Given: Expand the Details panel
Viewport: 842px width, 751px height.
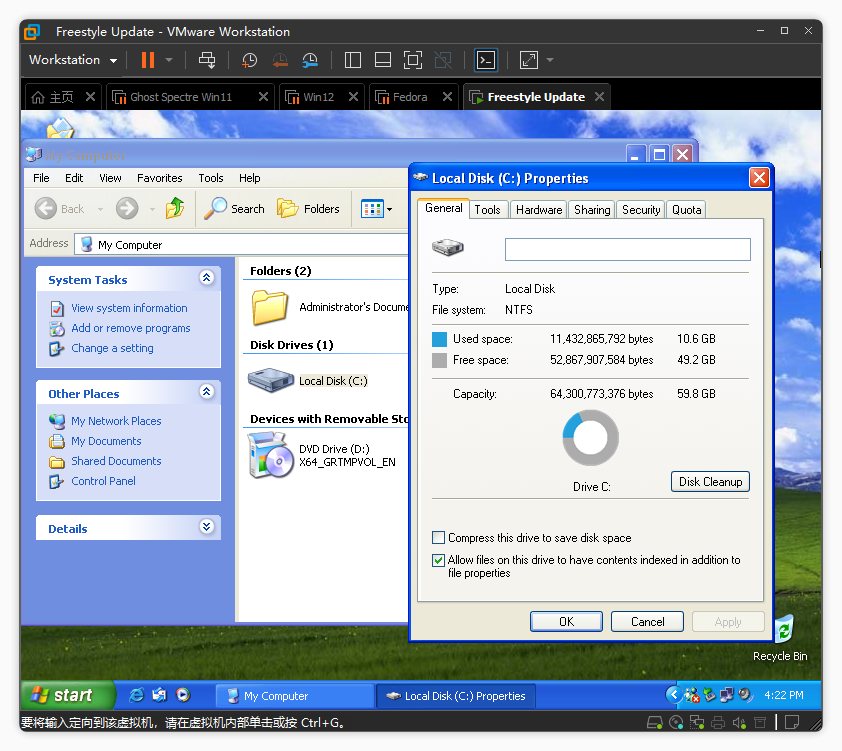Looking at the screenshot, I should pos(206,527).
